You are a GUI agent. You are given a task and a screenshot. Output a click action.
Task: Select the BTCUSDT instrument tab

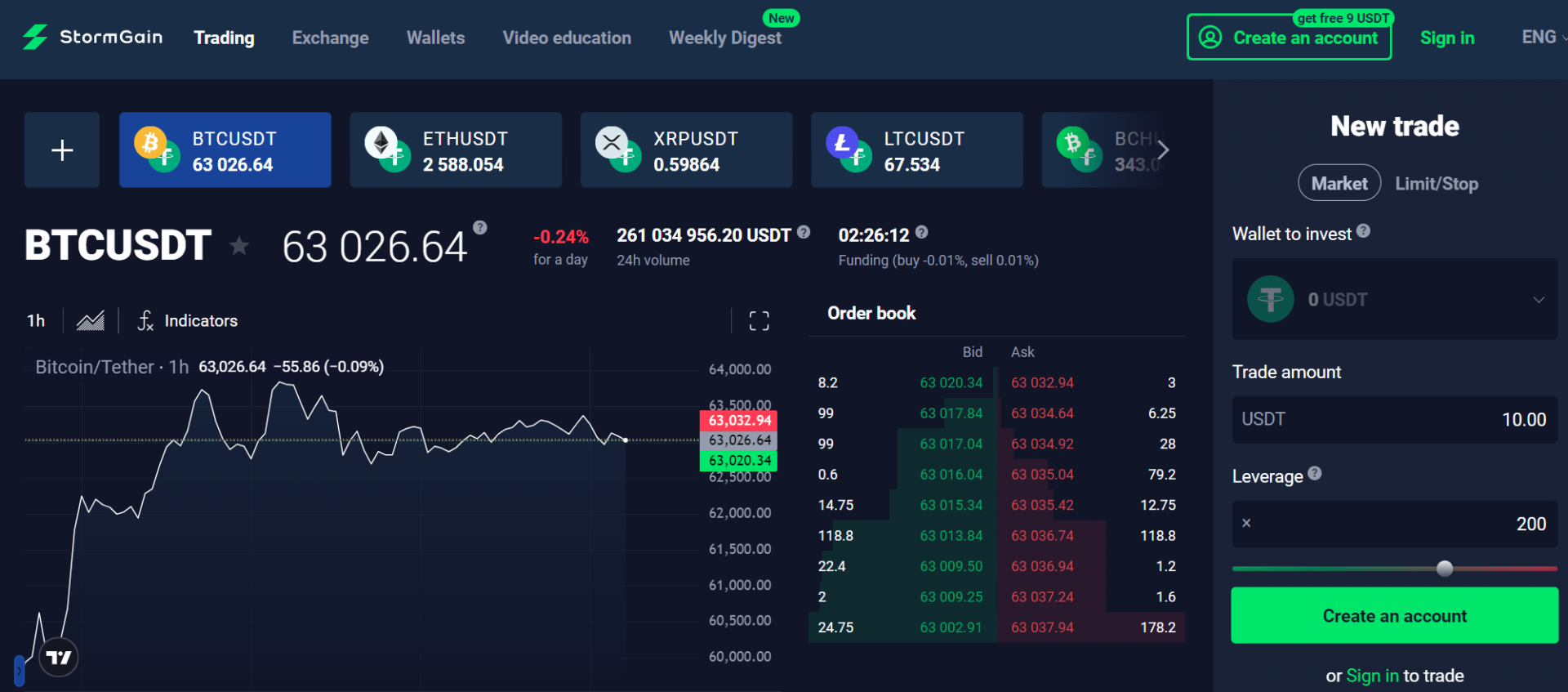[225, 150]
